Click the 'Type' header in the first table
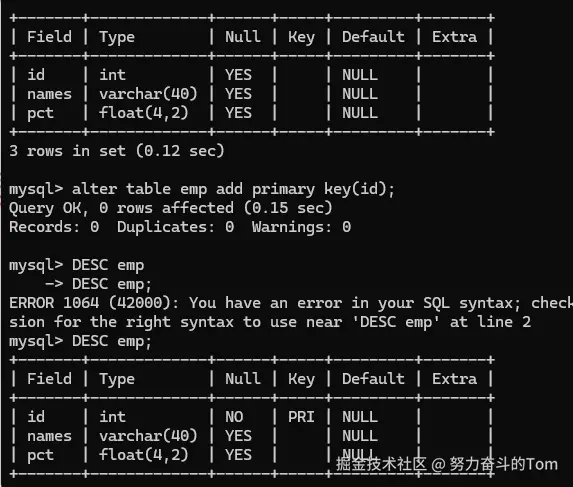The width and height of the screenshot is (573, 487). [x=117, y=37]
